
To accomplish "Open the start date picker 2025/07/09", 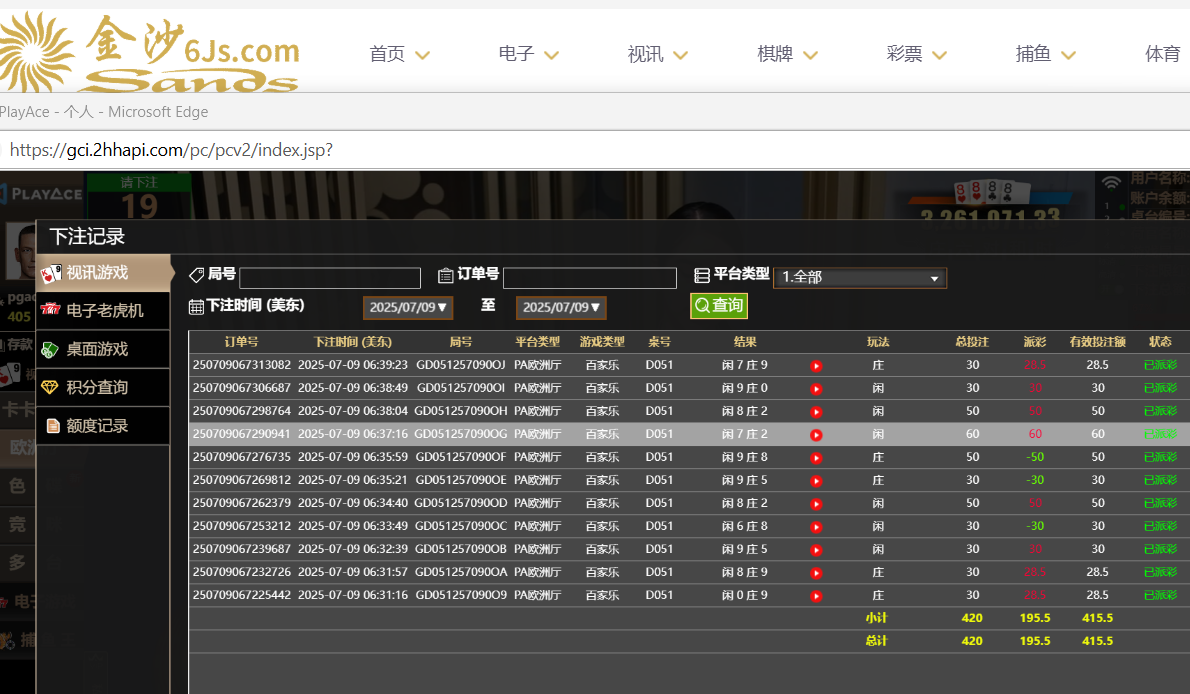I will (408, 307).
